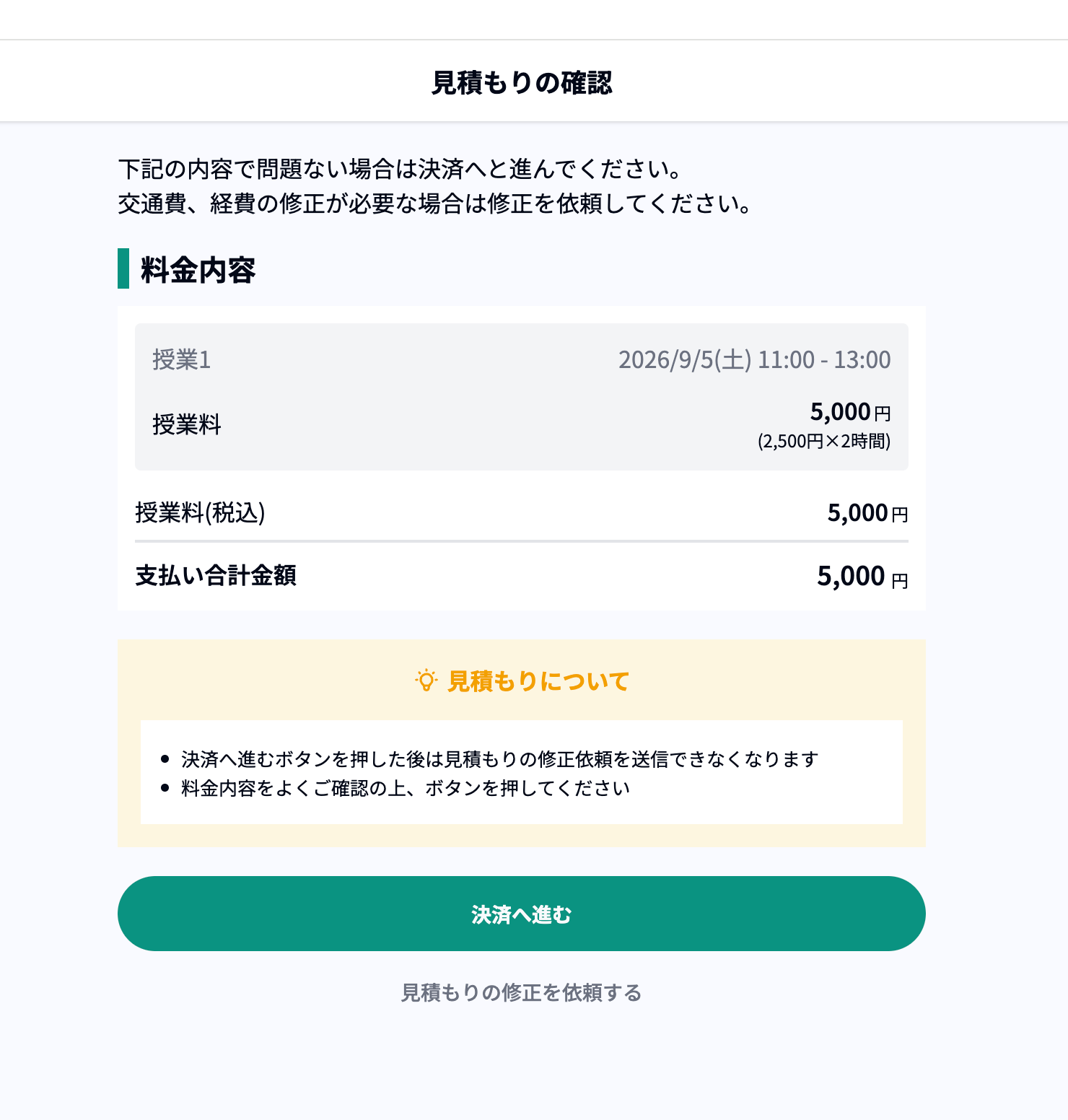Select the 授業料(税込) row label
This screenshot has width=1068, height=1120.
click(x=200, y=513)
